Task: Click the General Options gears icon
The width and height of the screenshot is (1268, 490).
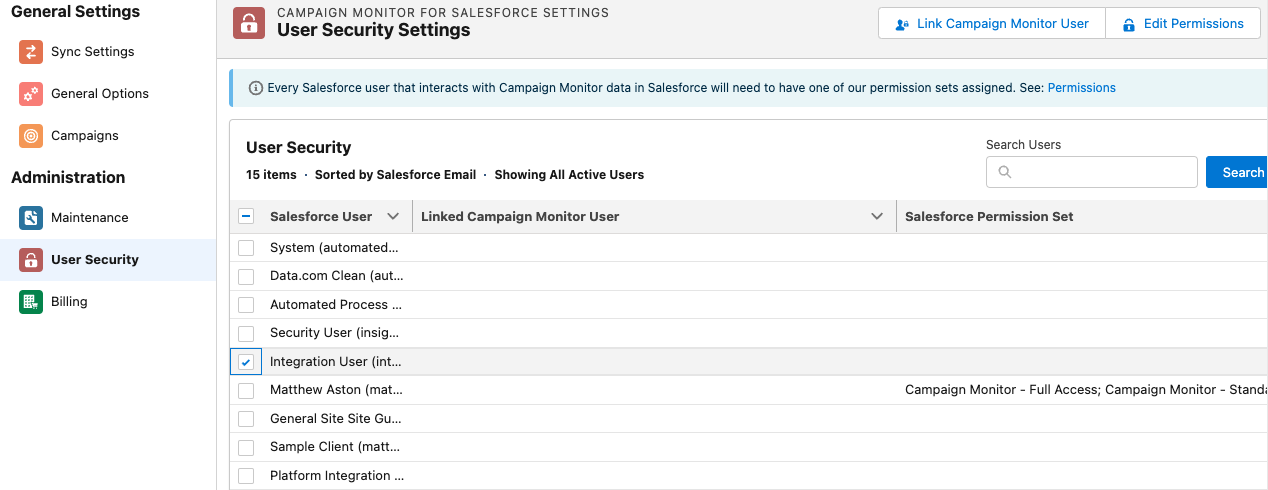Action: [31, 94]
